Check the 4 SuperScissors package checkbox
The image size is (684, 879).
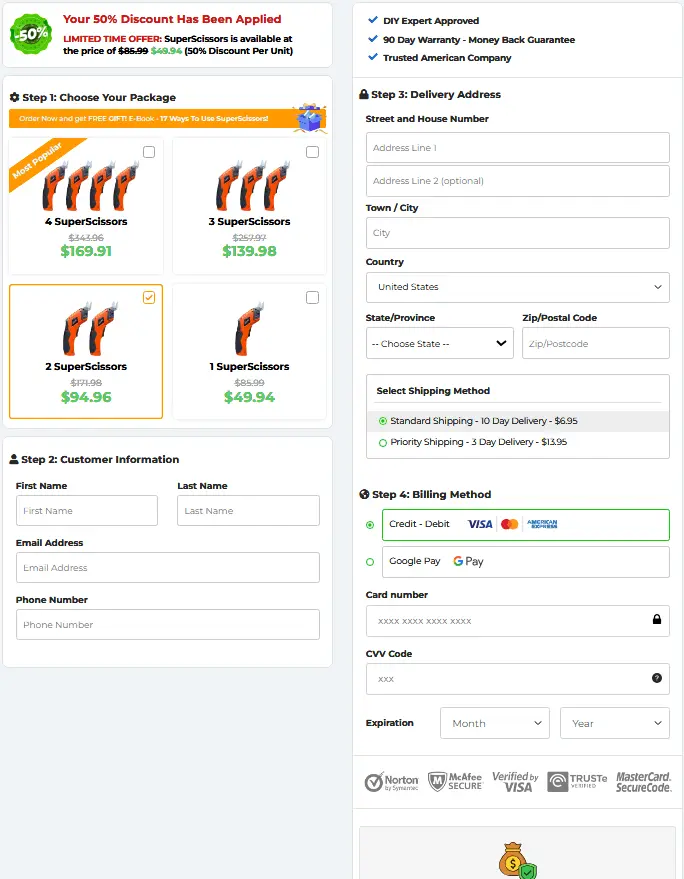coord(149,152)
